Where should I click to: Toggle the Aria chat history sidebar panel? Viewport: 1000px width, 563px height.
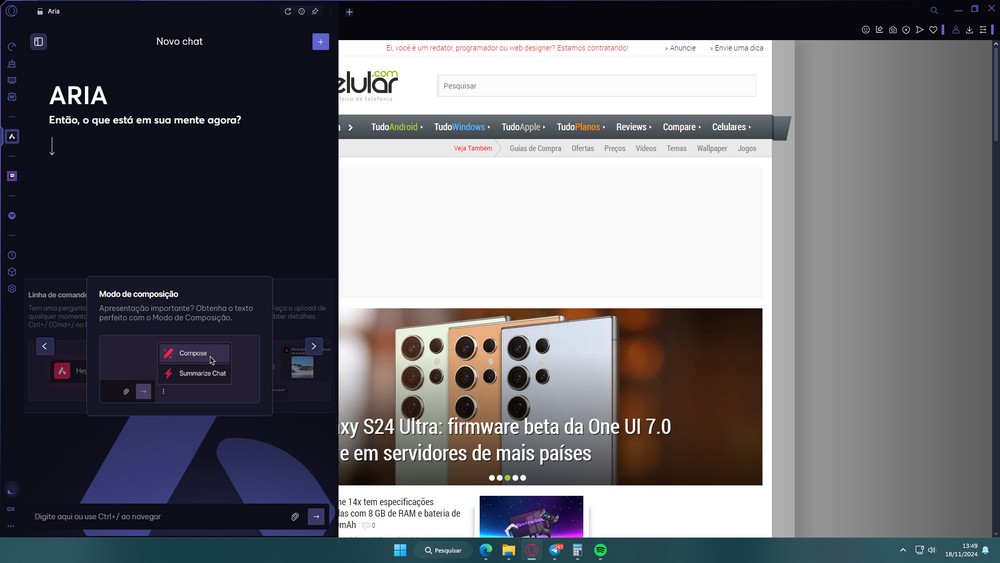[38, 42]
